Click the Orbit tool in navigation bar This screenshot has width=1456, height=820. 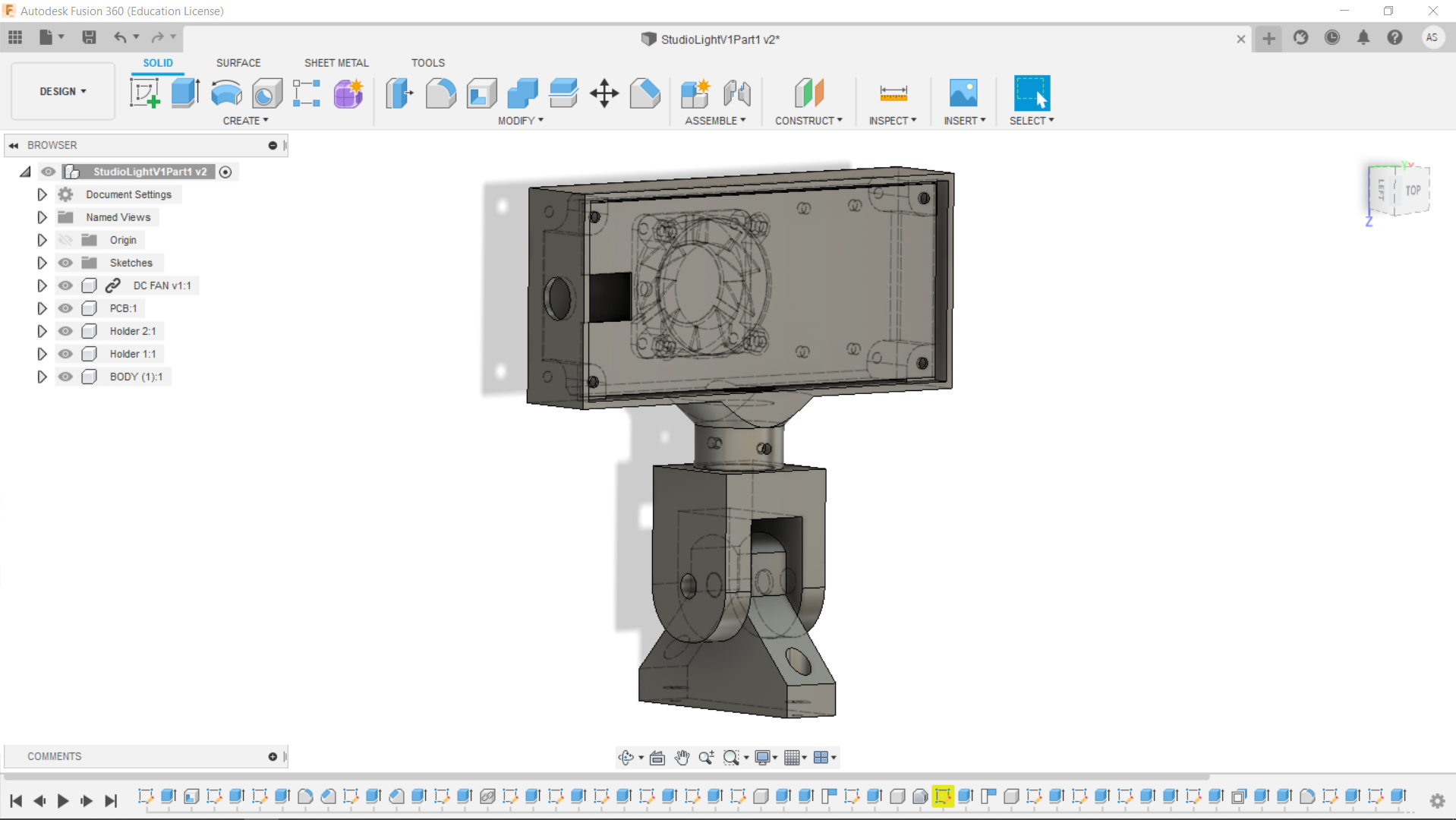pyautogui.click(x=626, y=757)
